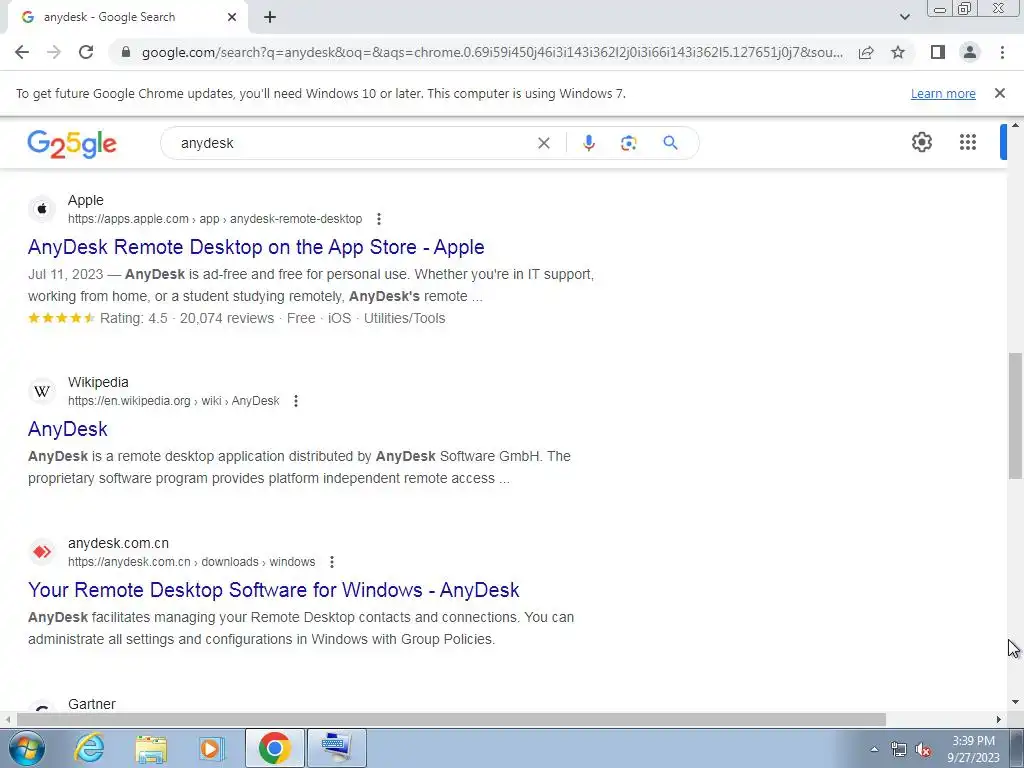
Task: Open the Chrome side panel
Action: pyautogui.click(x=938, y=52)
